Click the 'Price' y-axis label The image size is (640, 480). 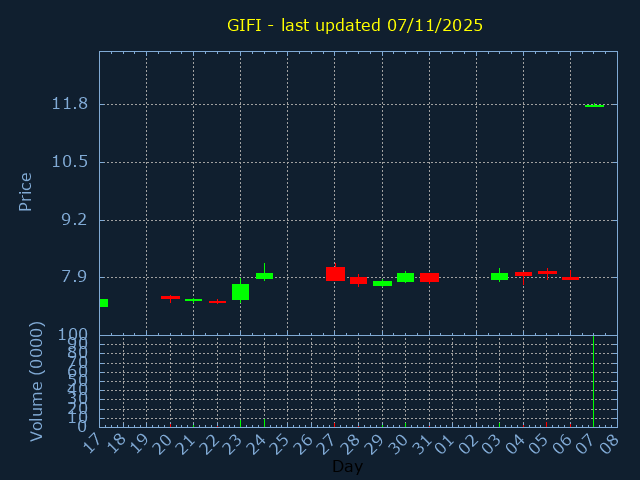click(25, 192)
